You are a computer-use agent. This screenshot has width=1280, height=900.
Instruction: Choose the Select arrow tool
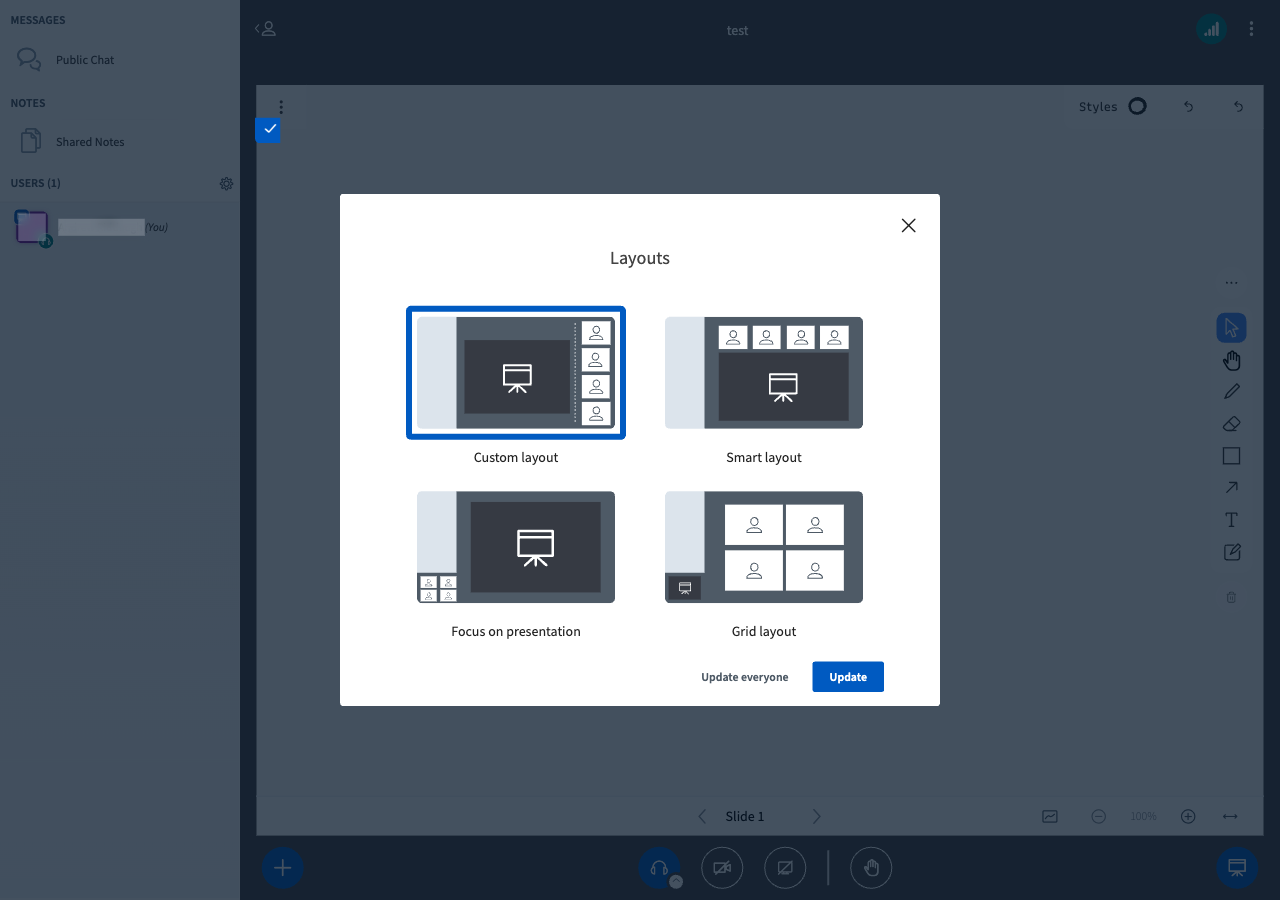[1231, 327]
